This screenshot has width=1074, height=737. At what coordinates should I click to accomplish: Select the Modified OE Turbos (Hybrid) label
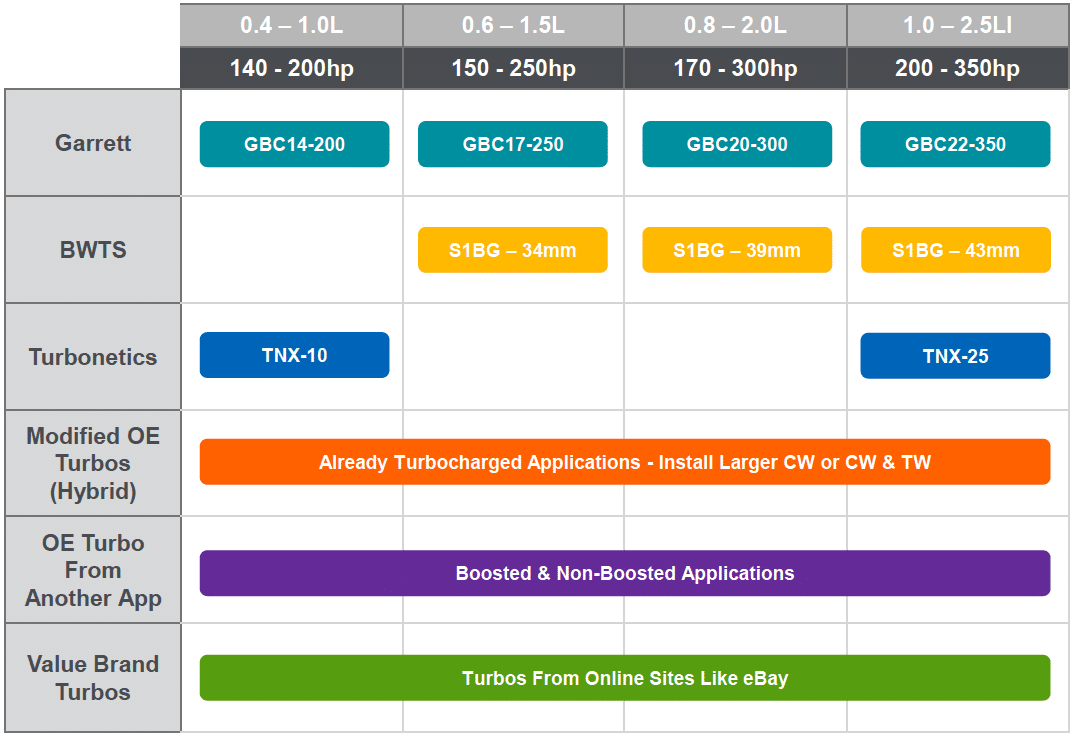pos(93,463)
